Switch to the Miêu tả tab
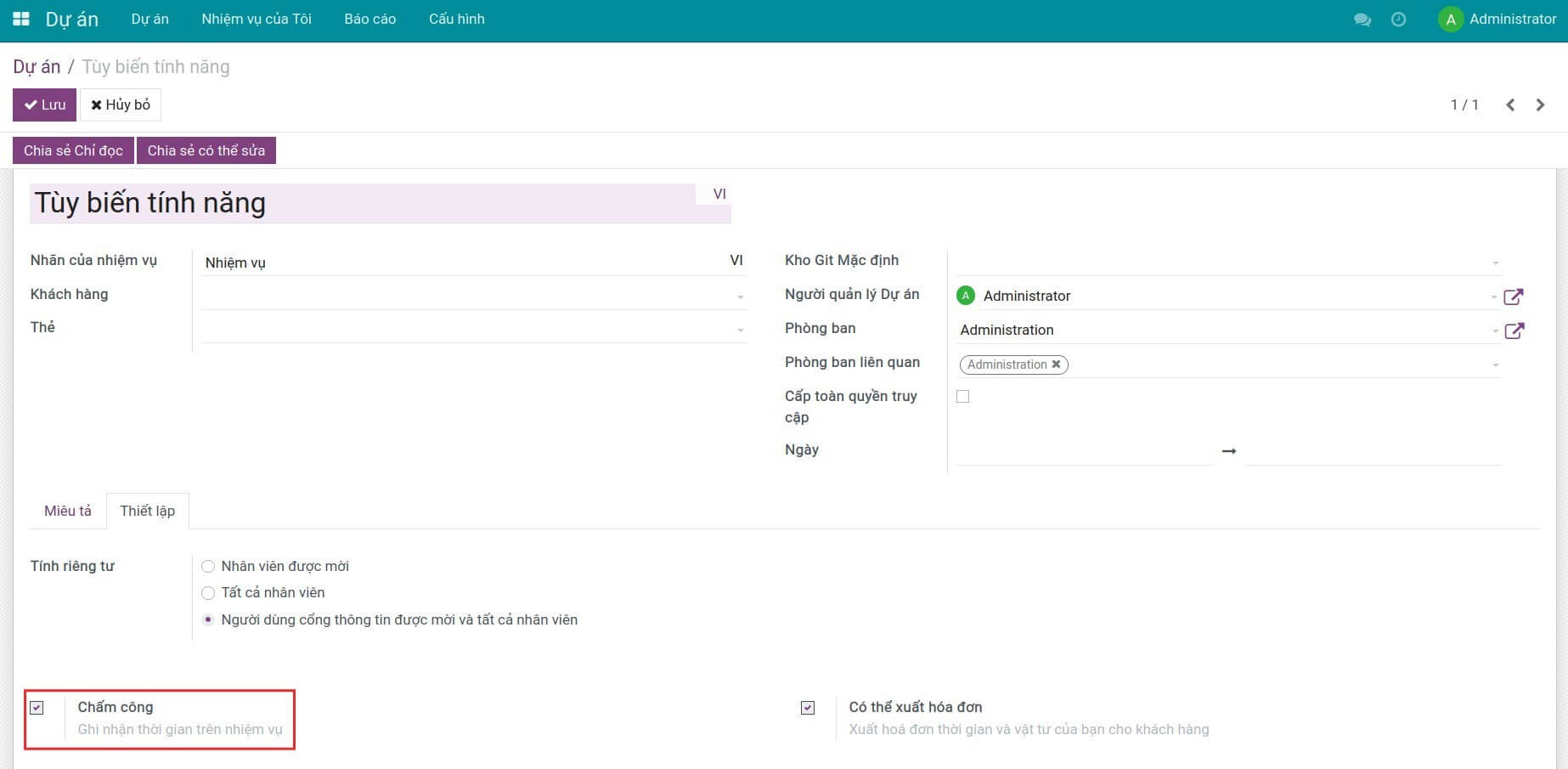Image resolution: width=1568 pixels, height=769 pixels. [x=67, y=511]
